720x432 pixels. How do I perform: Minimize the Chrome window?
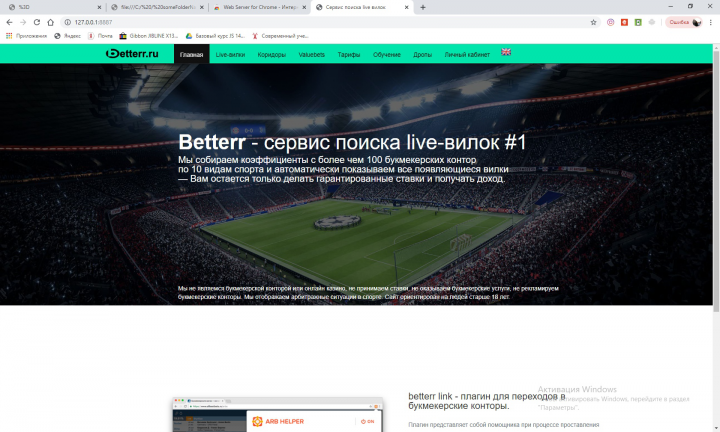tap(670, 6)
